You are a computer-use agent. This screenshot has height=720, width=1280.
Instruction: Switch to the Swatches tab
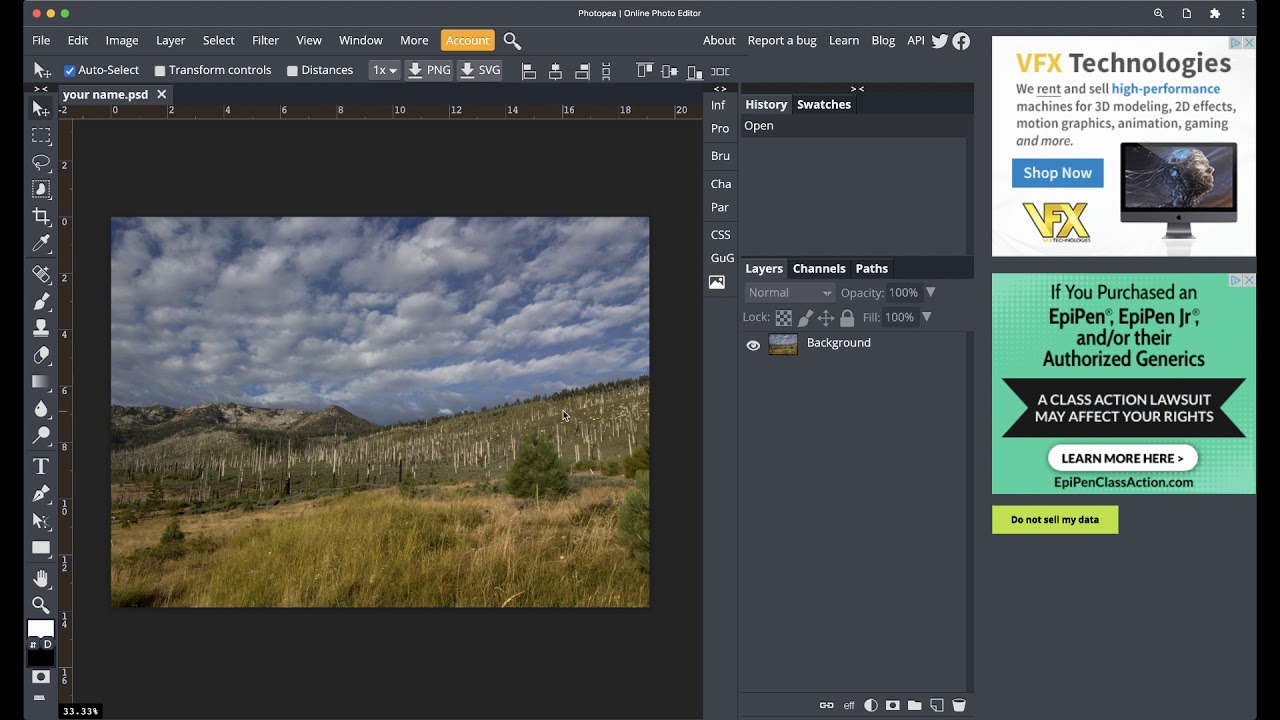(x=824, y=104)
